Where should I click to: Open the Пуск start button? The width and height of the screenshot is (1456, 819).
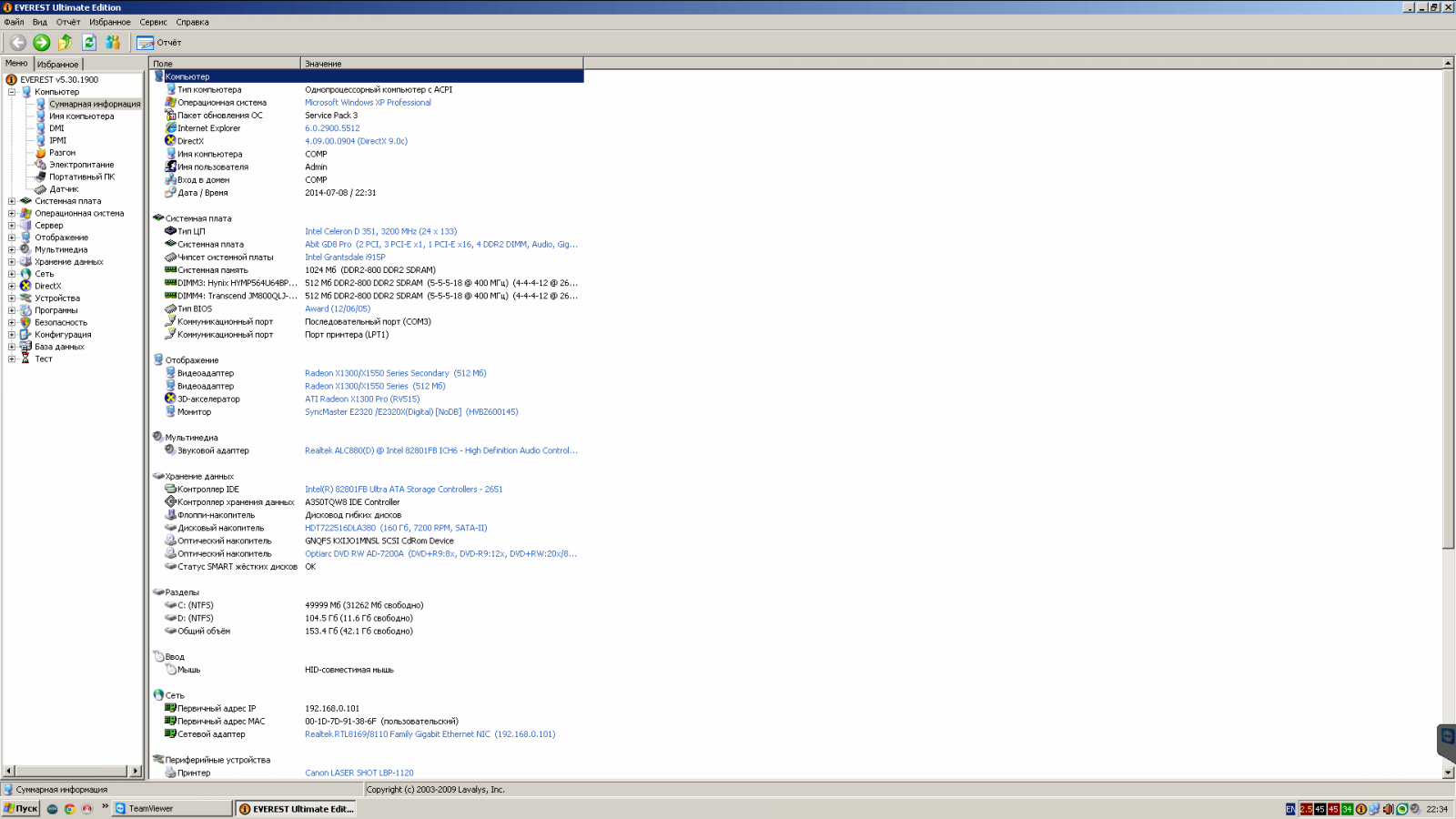(20, 808)
